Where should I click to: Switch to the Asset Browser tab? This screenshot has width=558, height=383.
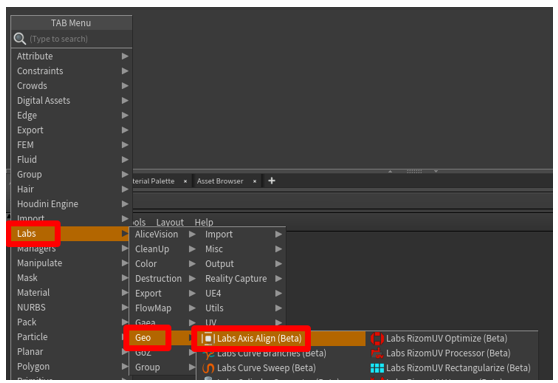coord(220,181)
